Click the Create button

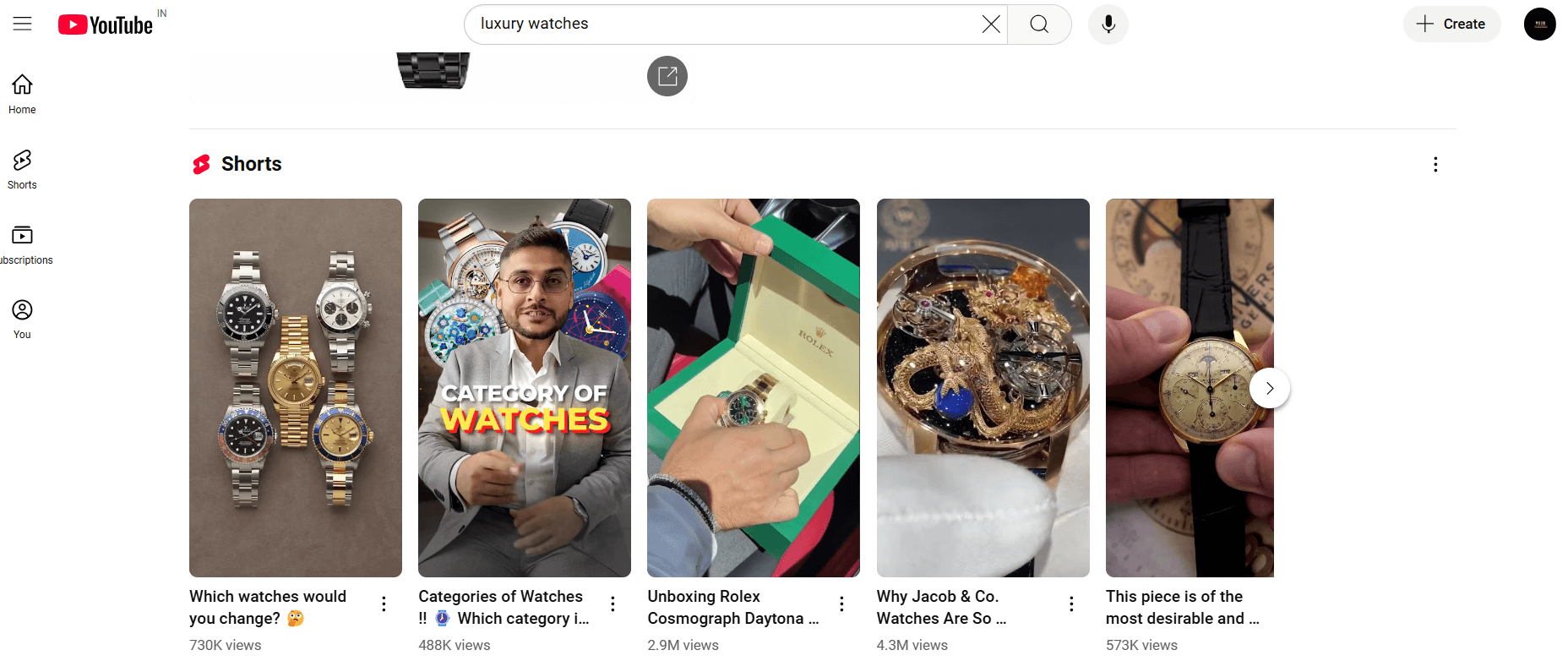[x=1451, y=24]
